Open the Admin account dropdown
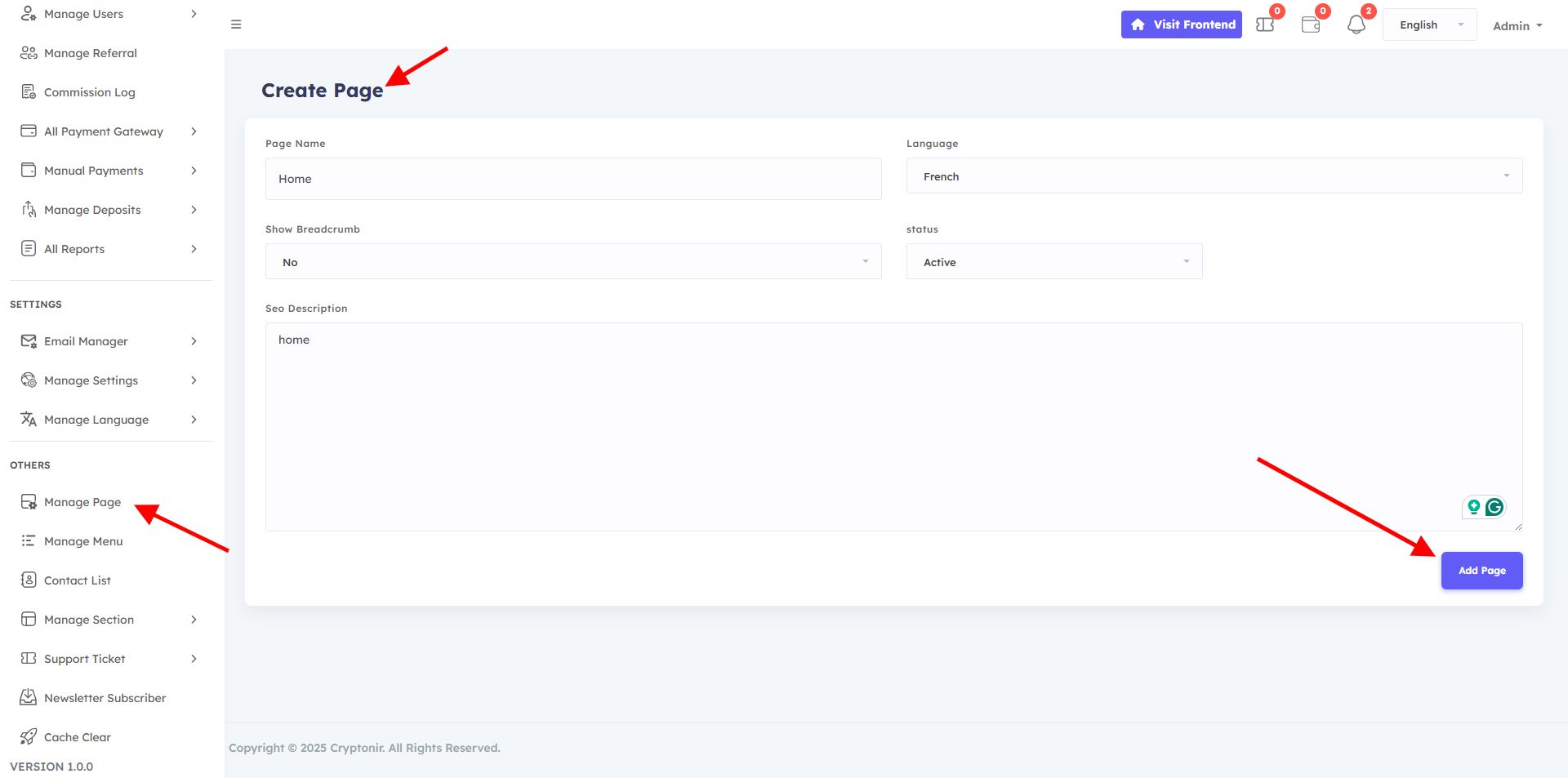Viewport: 1568px width, 778px height. pyautogui.click(x=1517, y=26)
